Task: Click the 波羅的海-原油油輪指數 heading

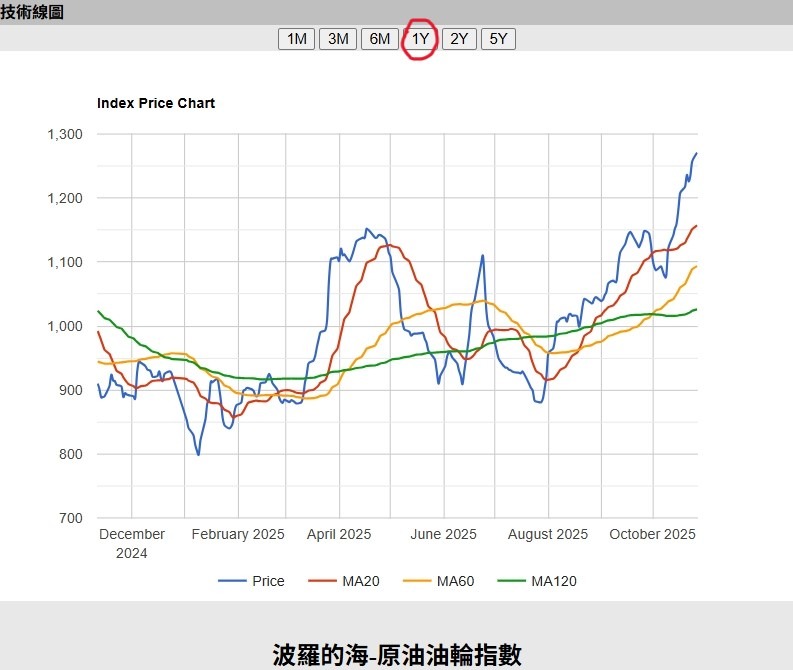Action: coord(397,655)
